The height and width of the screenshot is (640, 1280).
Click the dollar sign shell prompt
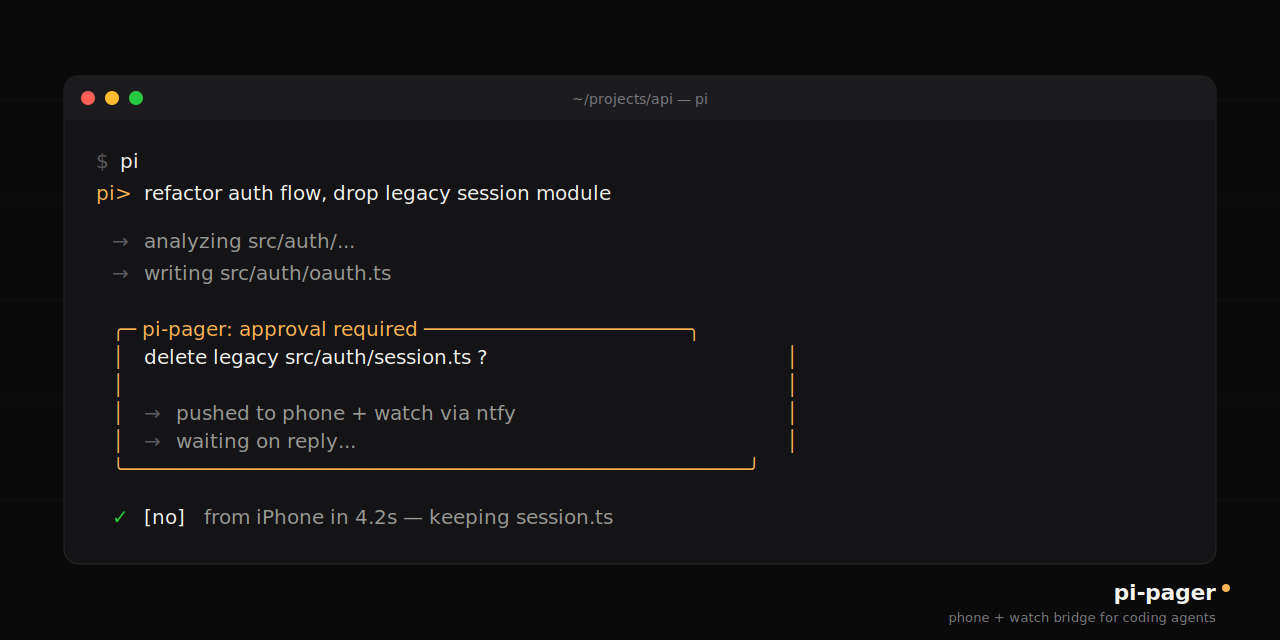pos(102,162)
